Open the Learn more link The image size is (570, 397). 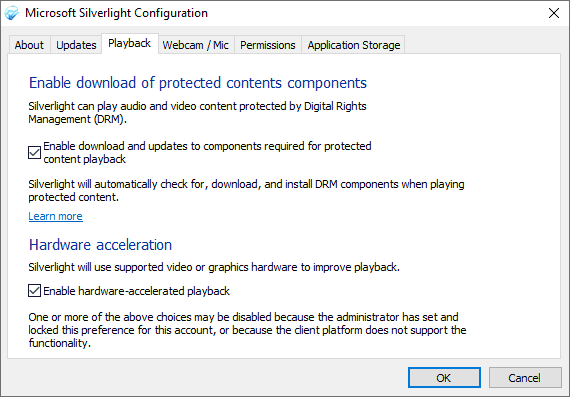[56, 216]
